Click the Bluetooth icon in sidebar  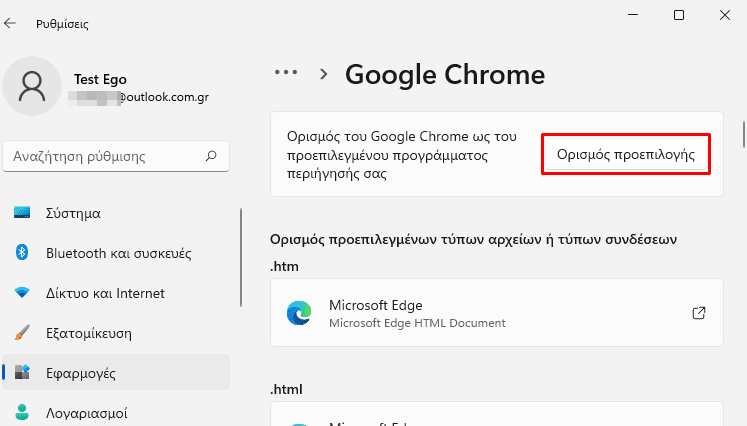[22, 252]
